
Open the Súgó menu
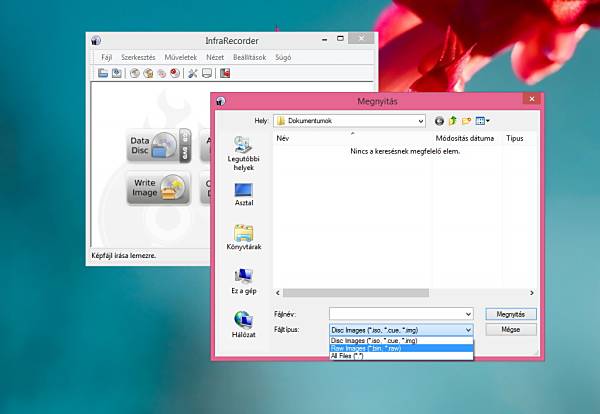click(x=283, y=57)
